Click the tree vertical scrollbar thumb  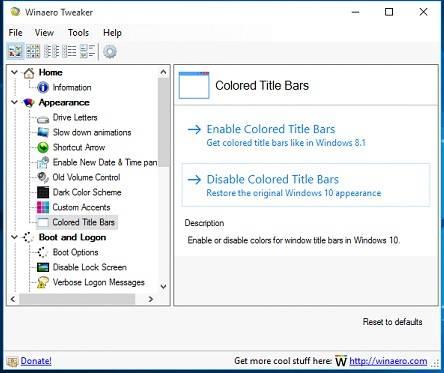coord(163,122)
